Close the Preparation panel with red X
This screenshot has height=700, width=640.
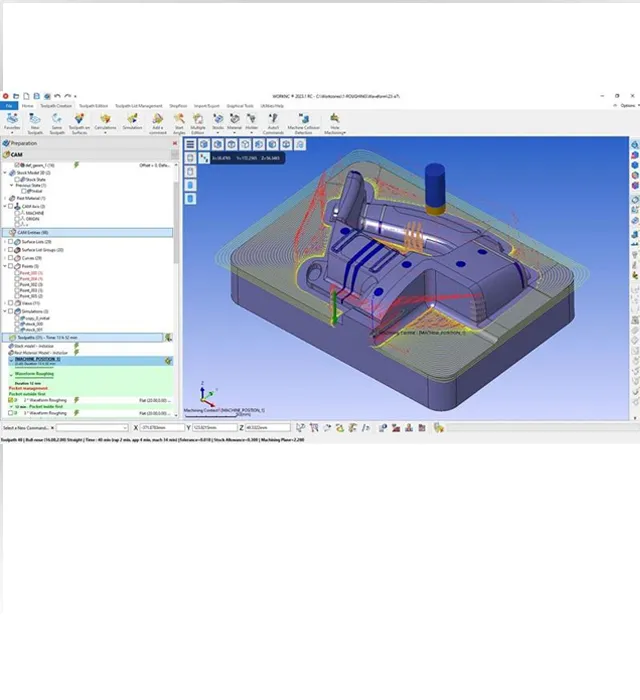(x=175, y=143)
